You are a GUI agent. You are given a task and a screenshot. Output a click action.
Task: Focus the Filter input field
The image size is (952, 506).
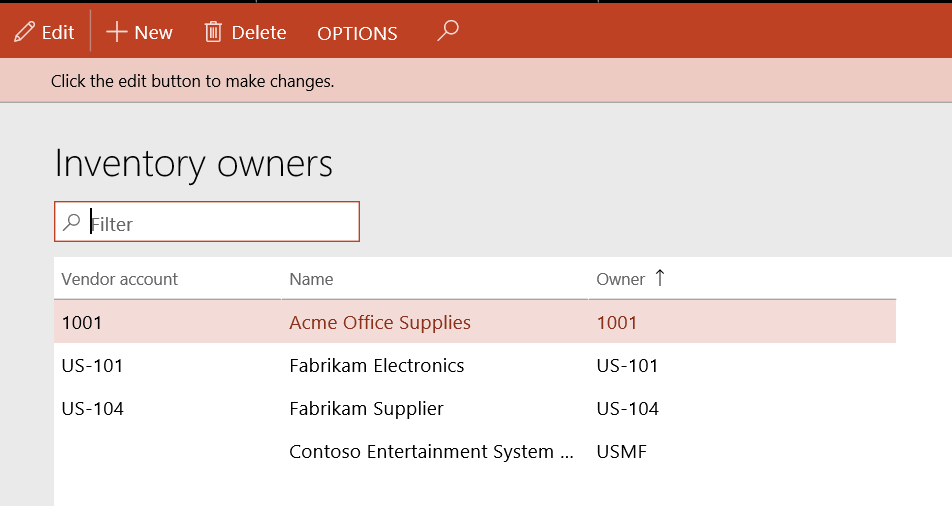click(x=207, y=222)
